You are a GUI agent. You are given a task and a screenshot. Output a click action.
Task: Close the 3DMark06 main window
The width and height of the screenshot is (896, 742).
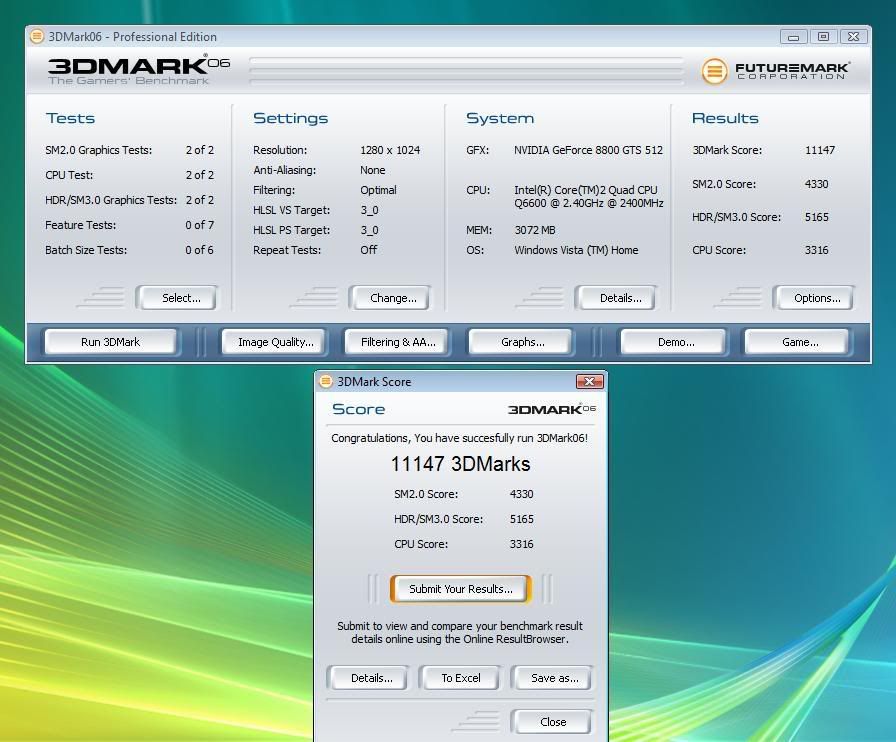click(853, 37)
